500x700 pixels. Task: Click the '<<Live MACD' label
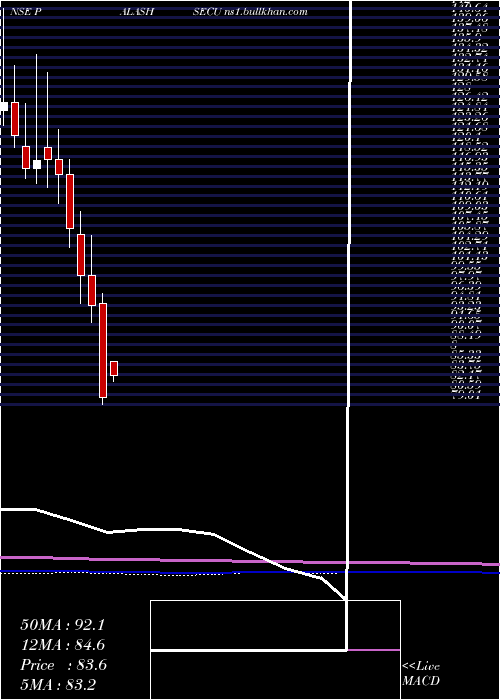point(421,674)
